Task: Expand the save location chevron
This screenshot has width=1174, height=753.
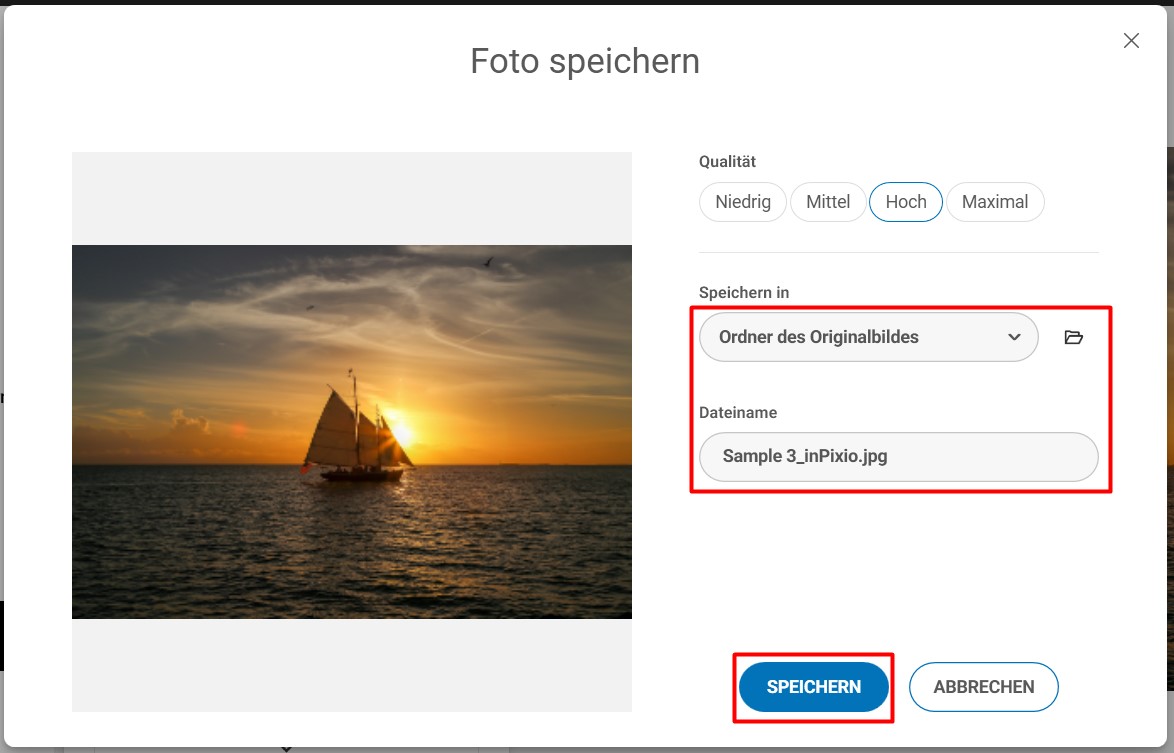Action: [x=1012, y=337]
